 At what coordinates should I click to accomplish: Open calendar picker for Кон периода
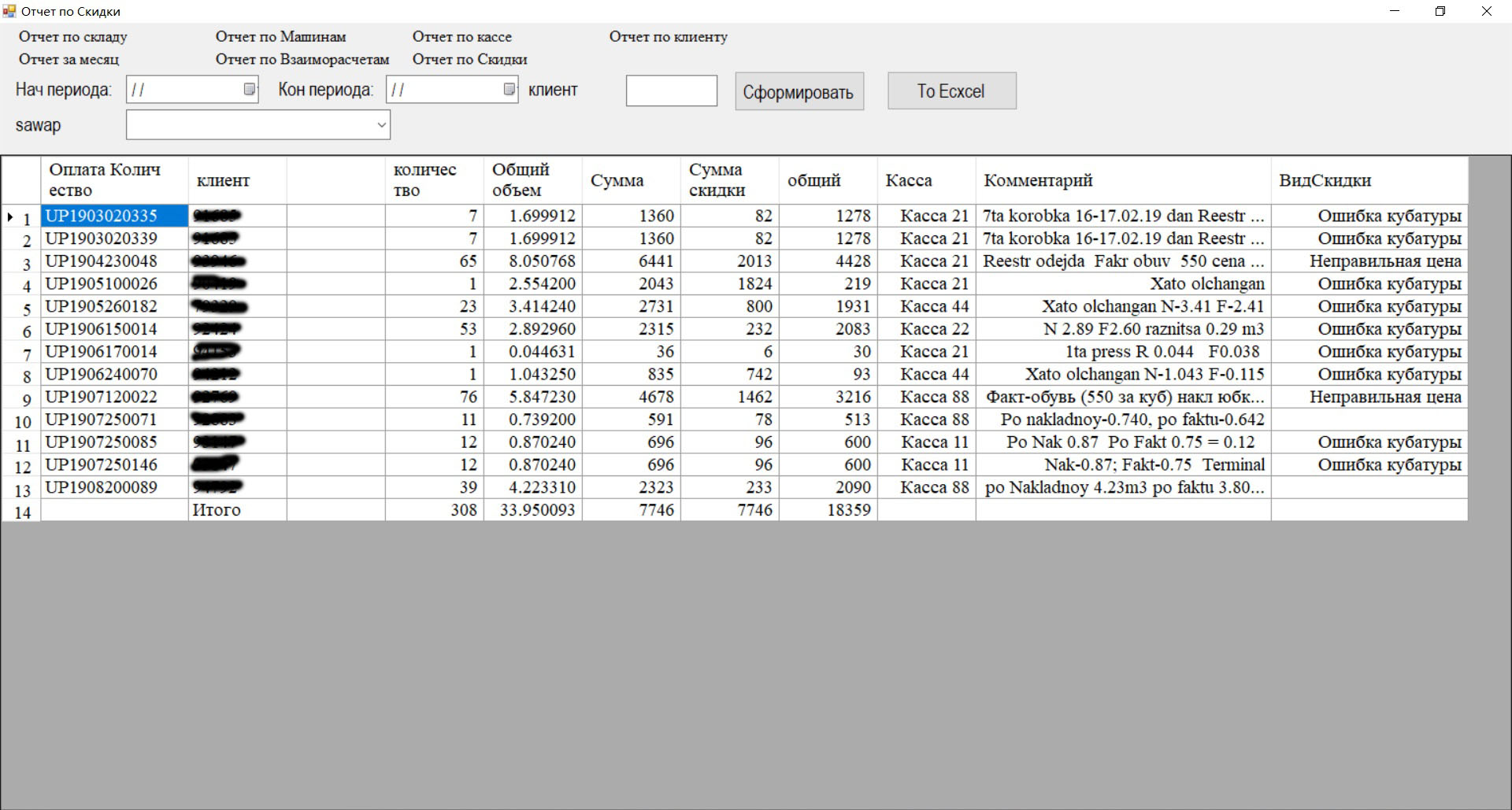(x=509, y=90)
